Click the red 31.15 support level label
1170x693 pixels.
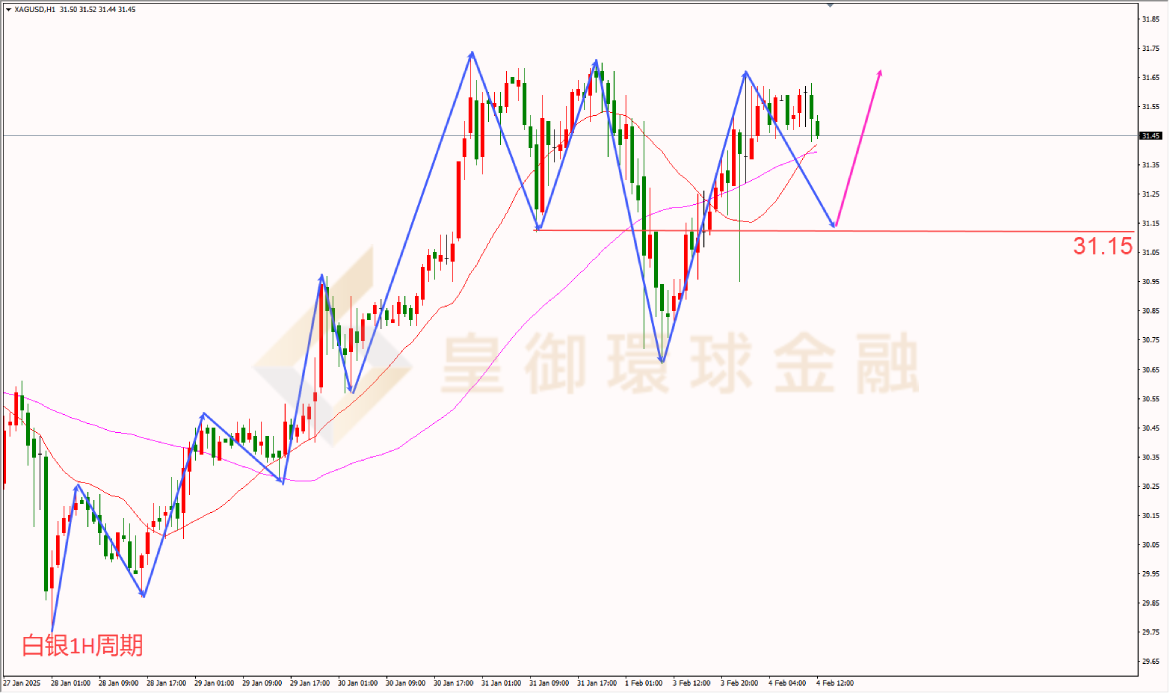click(x=1103, y=245)
